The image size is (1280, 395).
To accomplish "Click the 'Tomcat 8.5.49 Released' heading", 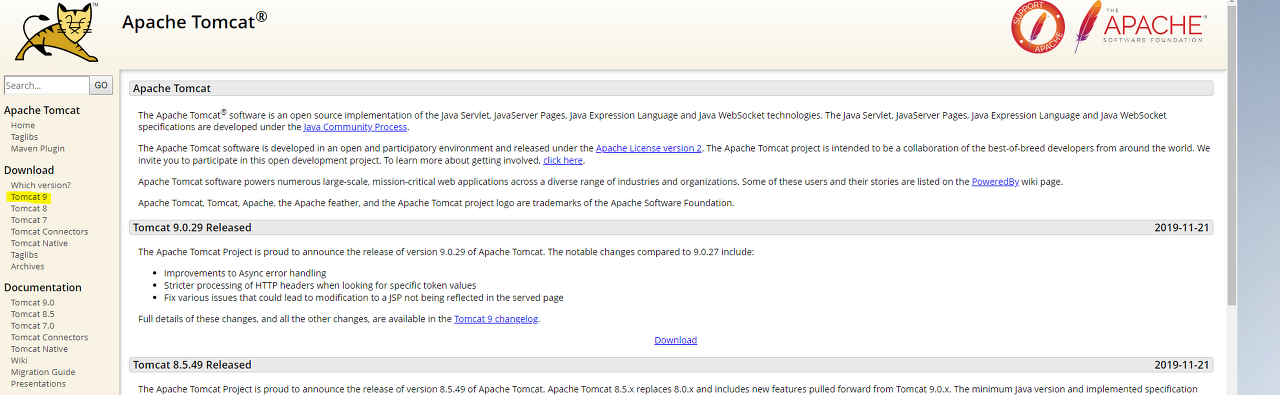I will (x=192, y=365).
